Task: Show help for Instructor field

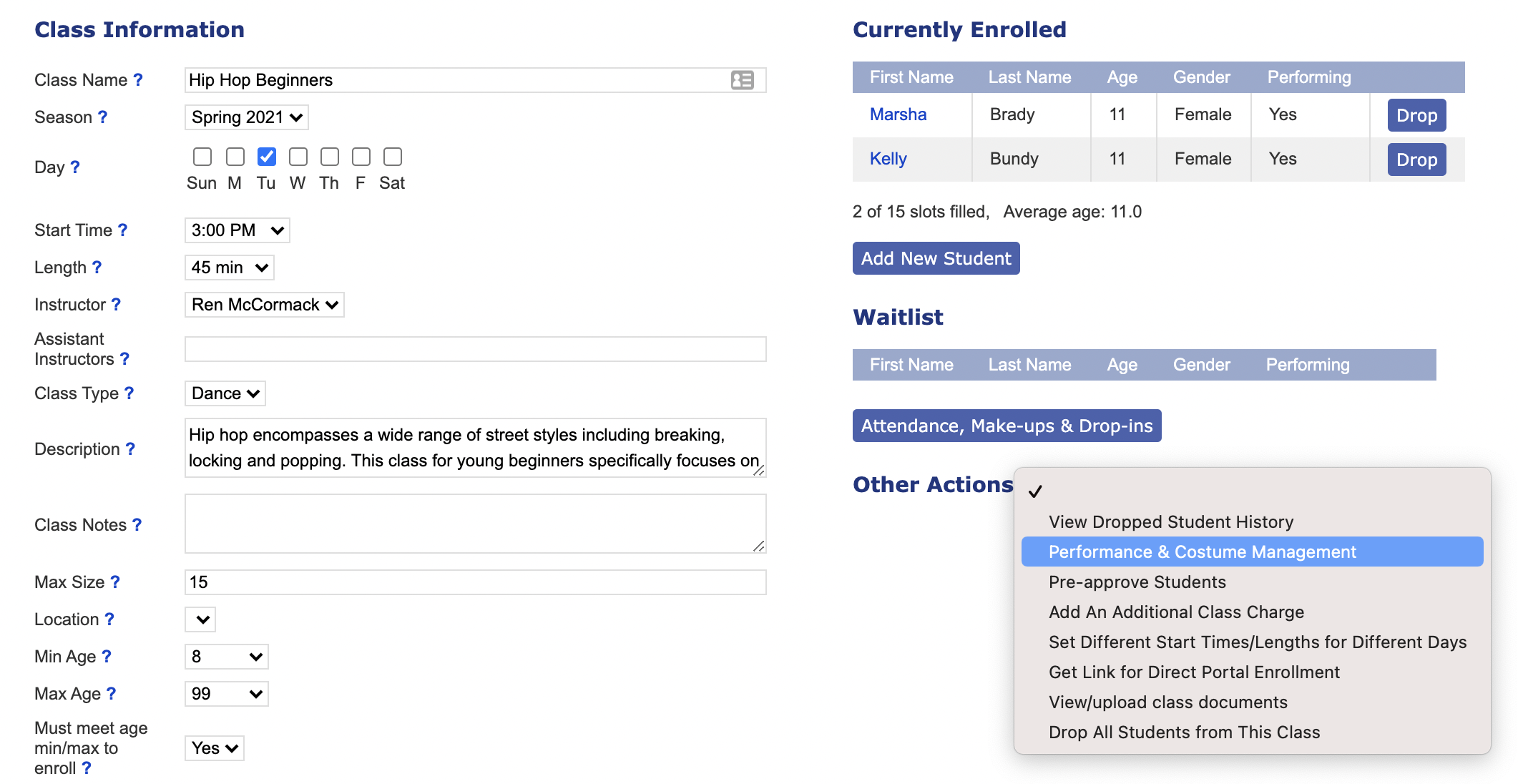Action: (116, 305)
